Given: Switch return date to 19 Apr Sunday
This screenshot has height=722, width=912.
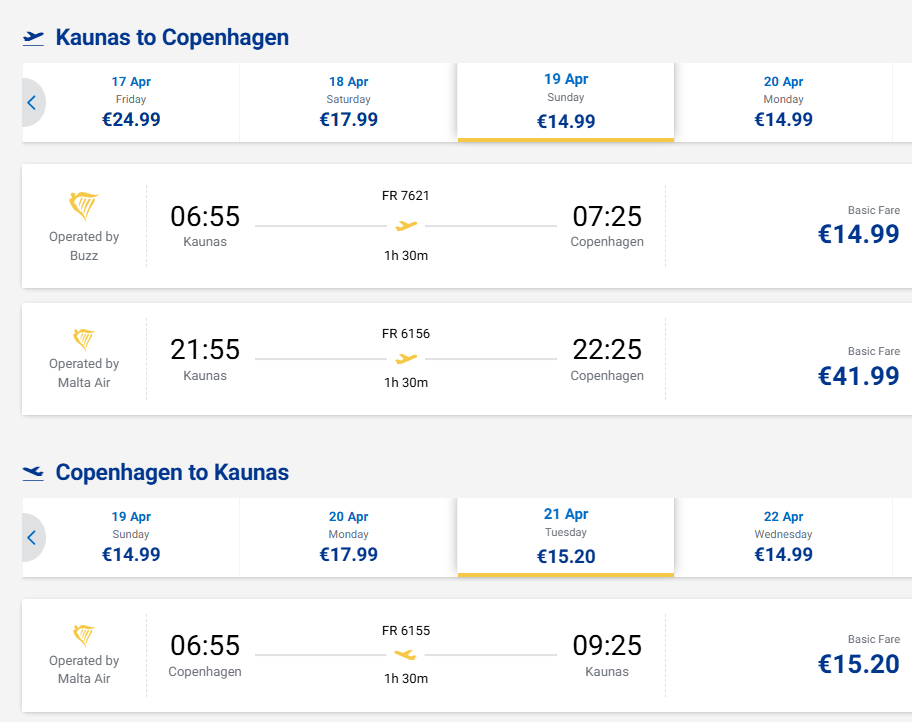Looking at the screenshot, I should coord(131,537).
